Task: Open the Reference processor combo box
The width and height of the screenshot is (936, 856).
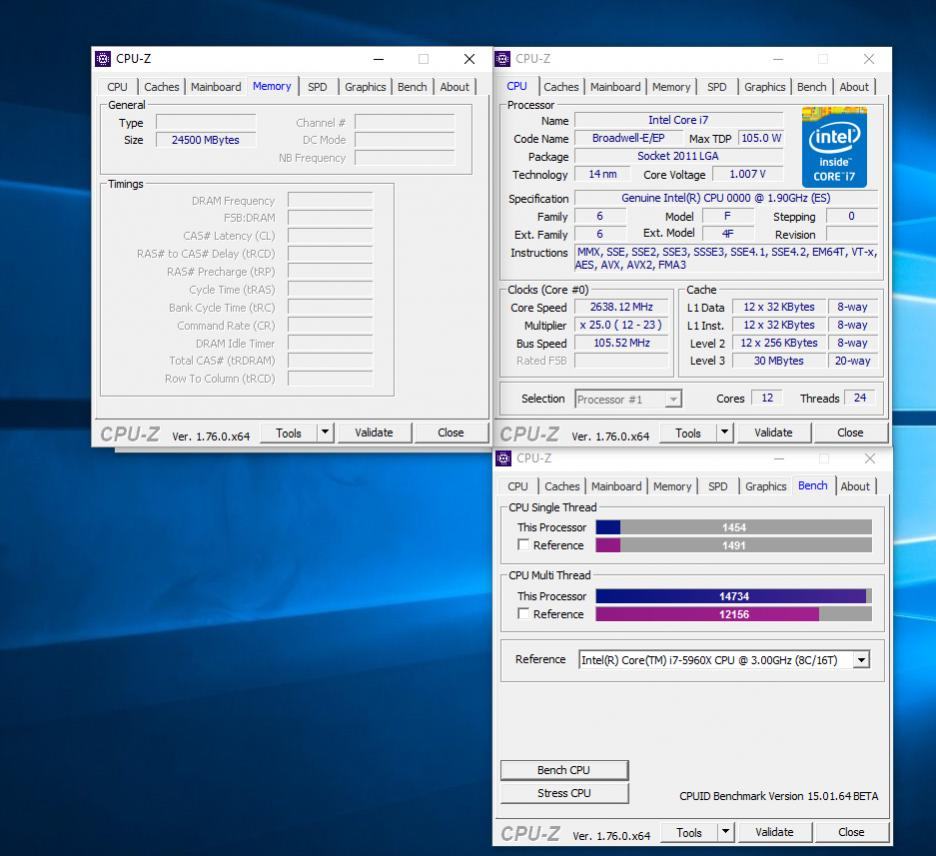Action: click(723, 660)
